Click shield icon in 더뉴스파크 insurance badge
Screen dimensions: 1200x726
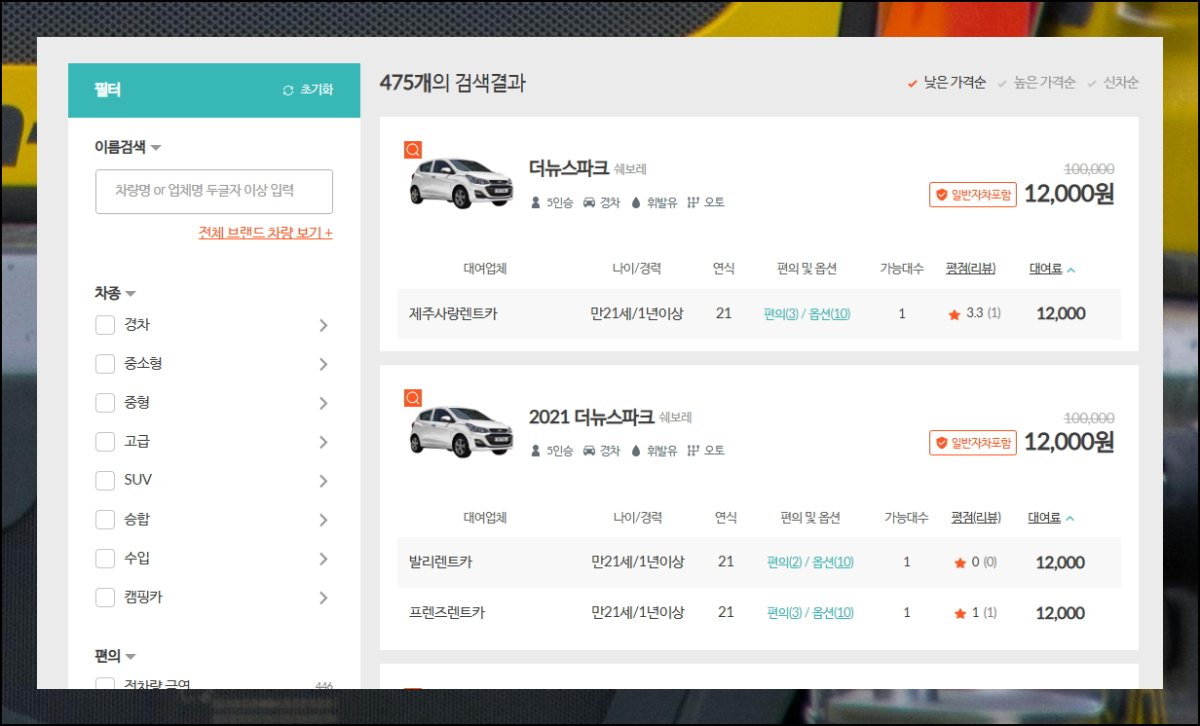point(941,195)
